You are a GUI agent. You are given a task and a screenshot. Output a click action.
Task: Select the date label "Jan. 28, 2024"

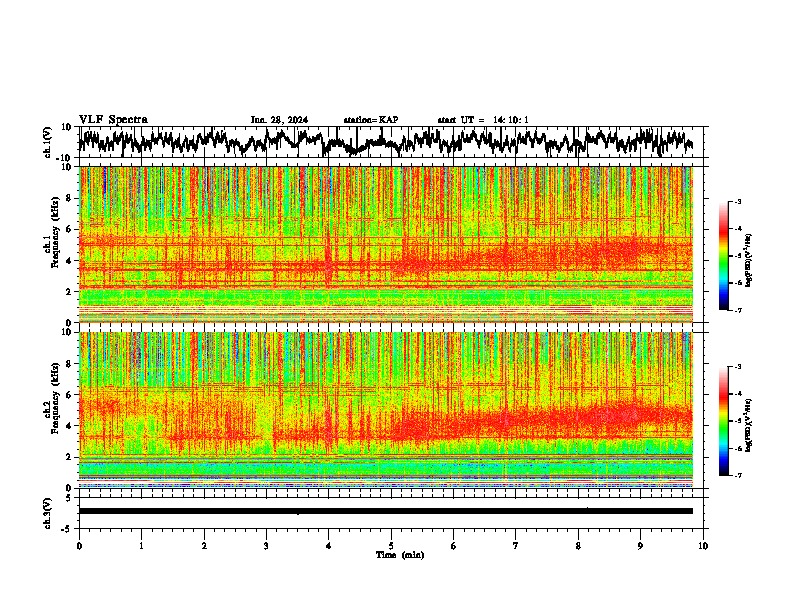tap(279, 120)
